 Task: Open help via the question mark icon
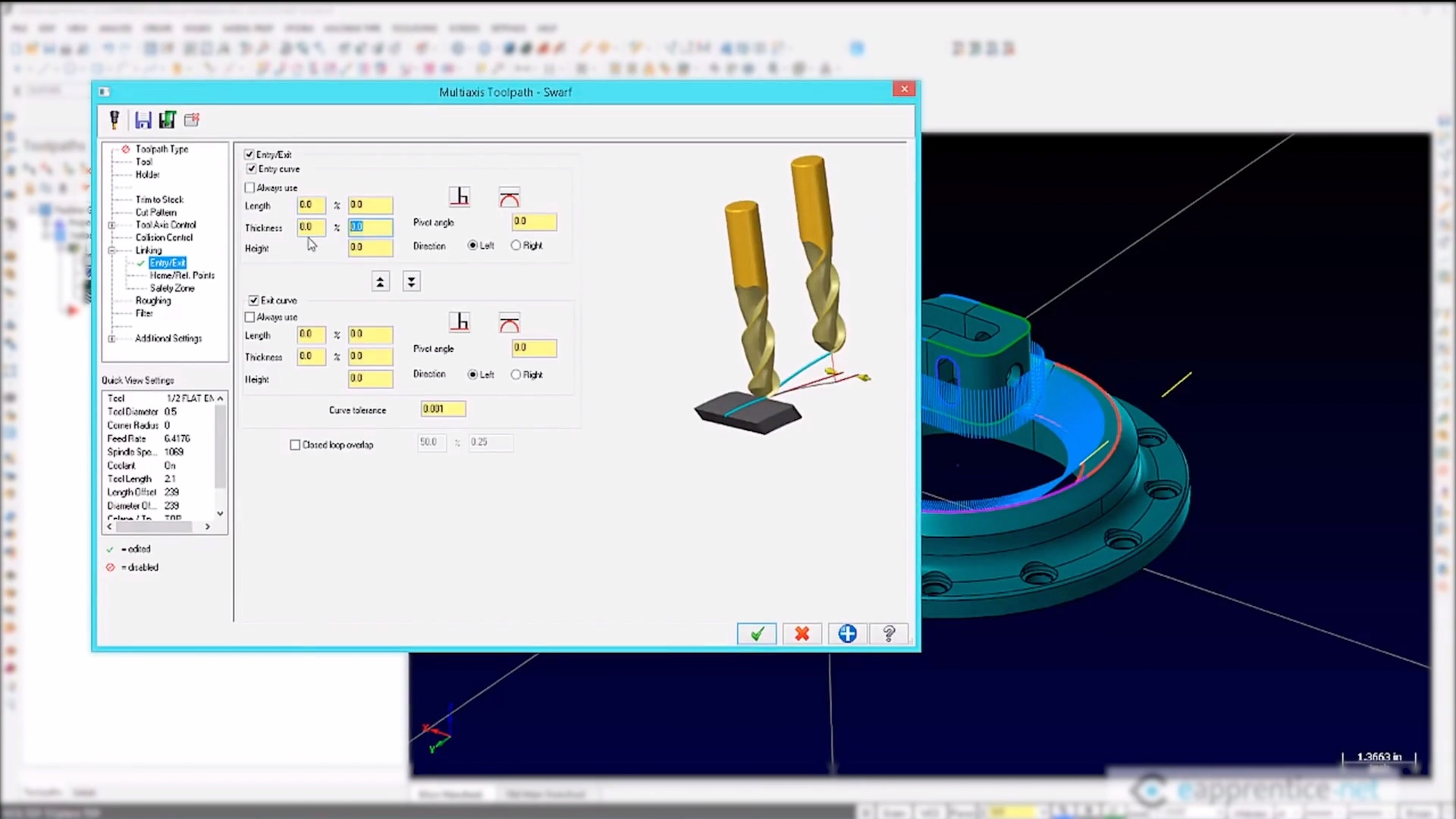889,633
